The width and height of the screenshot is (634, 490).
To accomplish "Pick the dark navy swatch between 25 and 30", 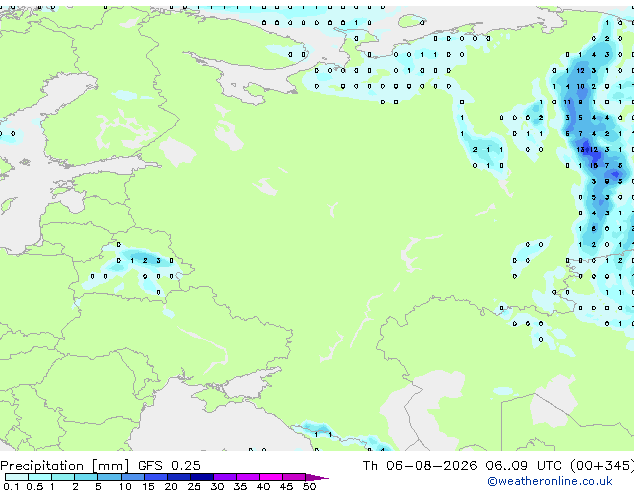I will 202,477.
